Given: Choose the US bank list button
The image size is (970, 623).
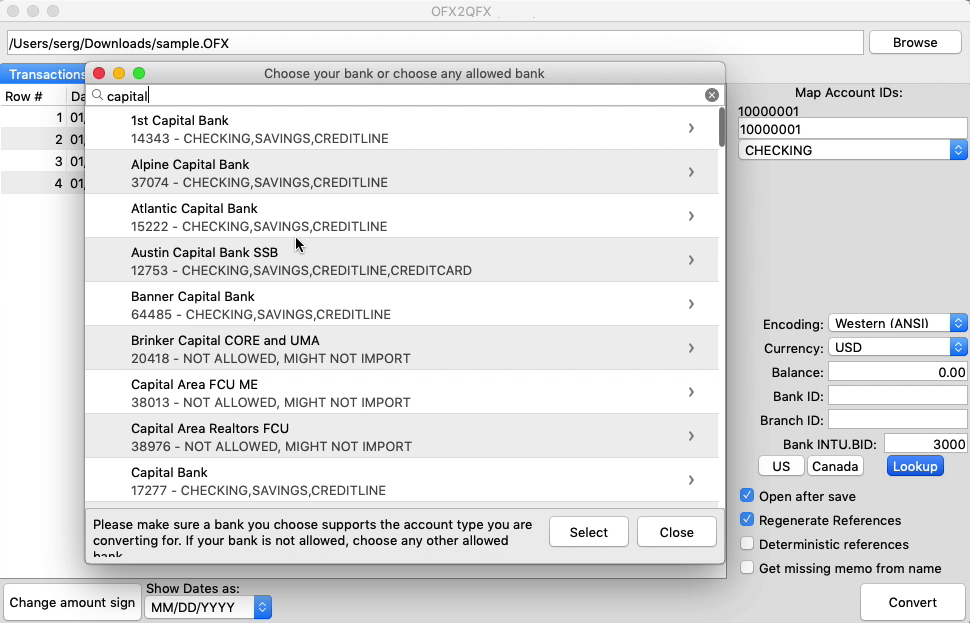Looking at the screenshot, I should pyautogui.click(x=781, y=466).
